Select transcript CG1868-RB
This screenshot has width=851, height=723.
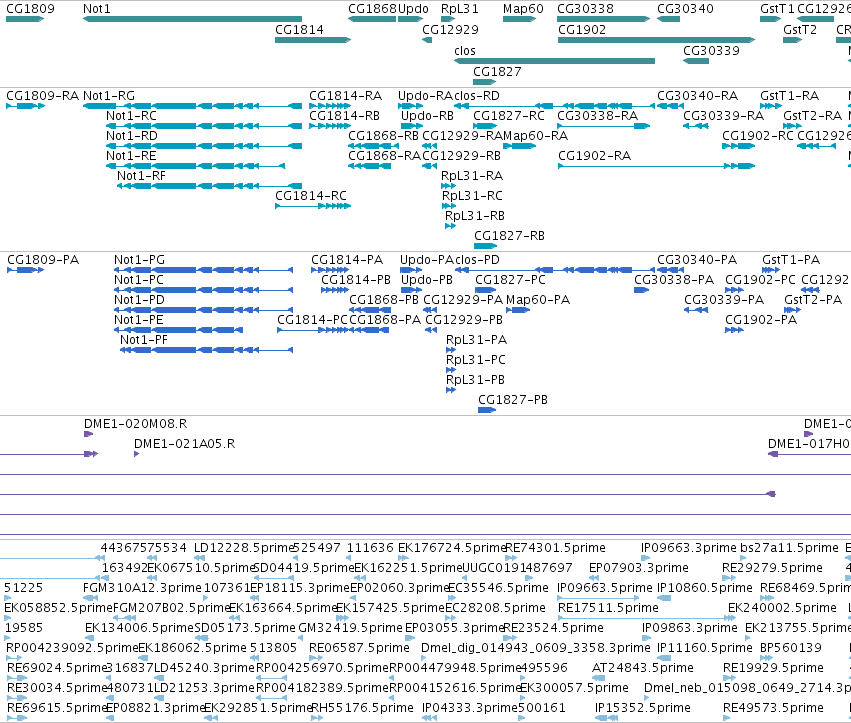(372, 146)
